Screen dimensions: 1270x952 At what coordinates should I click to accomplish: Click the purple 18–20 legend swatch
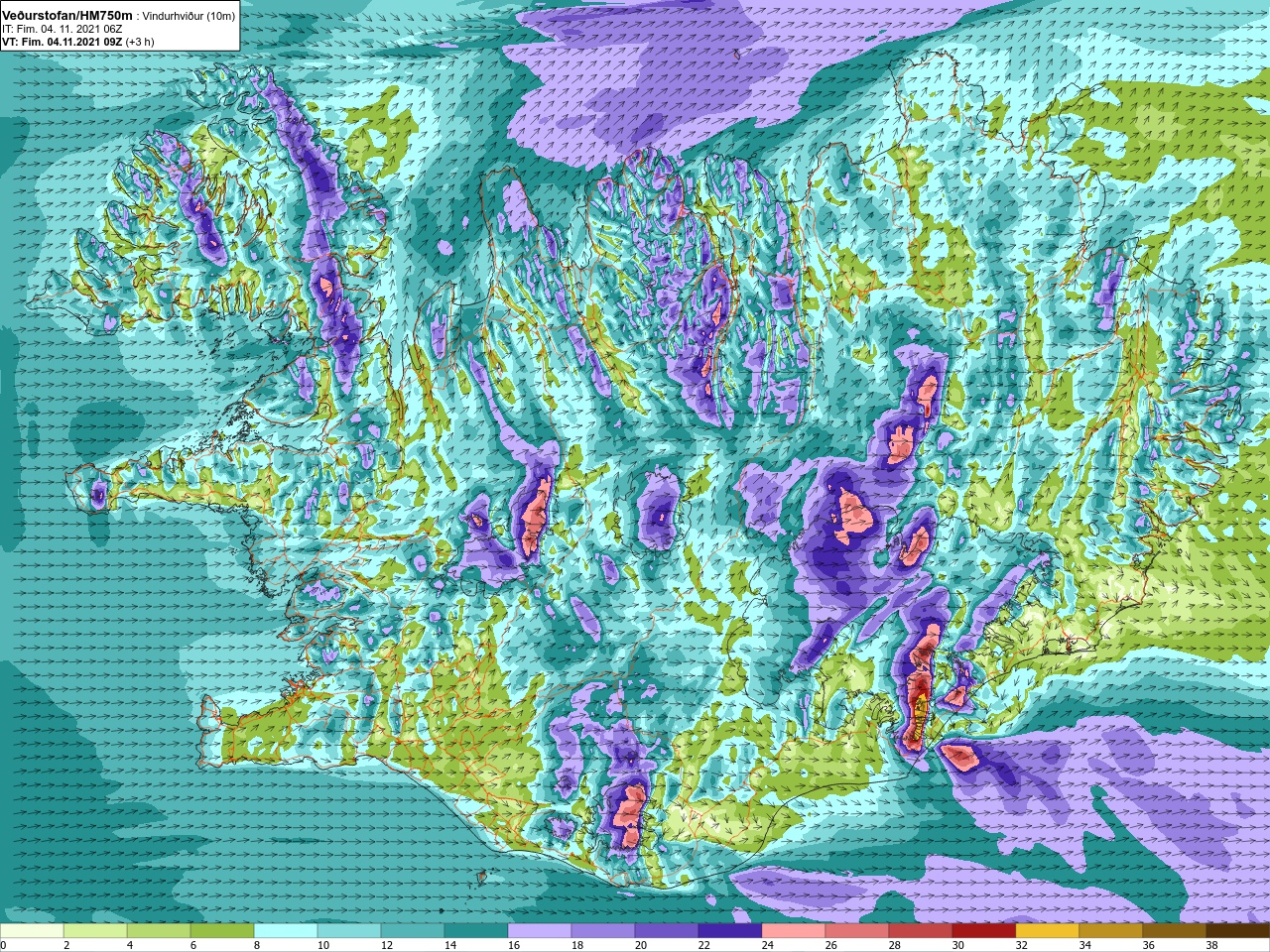point(603,931)
